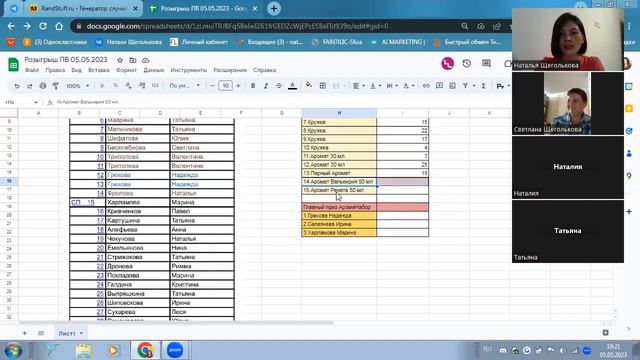The height and width of the screenshot is (360, 640).
Task: Open the FABERLIC-Sliza bookmark
Action: point(337,42)
